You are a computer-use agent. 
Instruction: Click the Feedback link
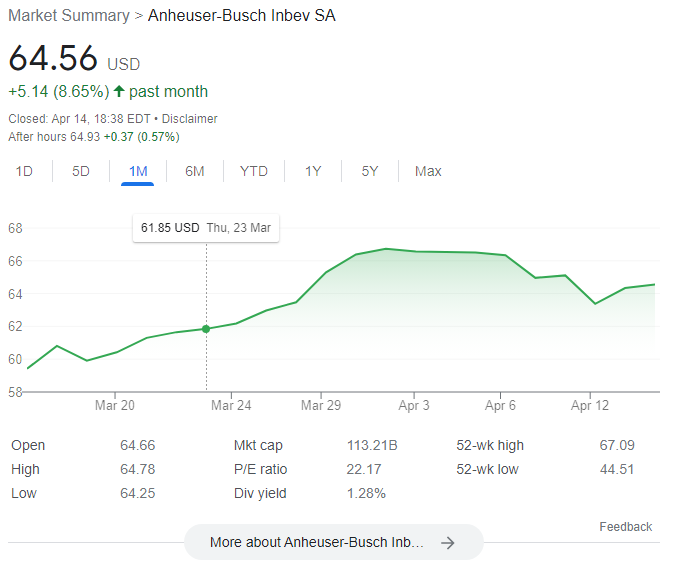(x=625, y=527)
